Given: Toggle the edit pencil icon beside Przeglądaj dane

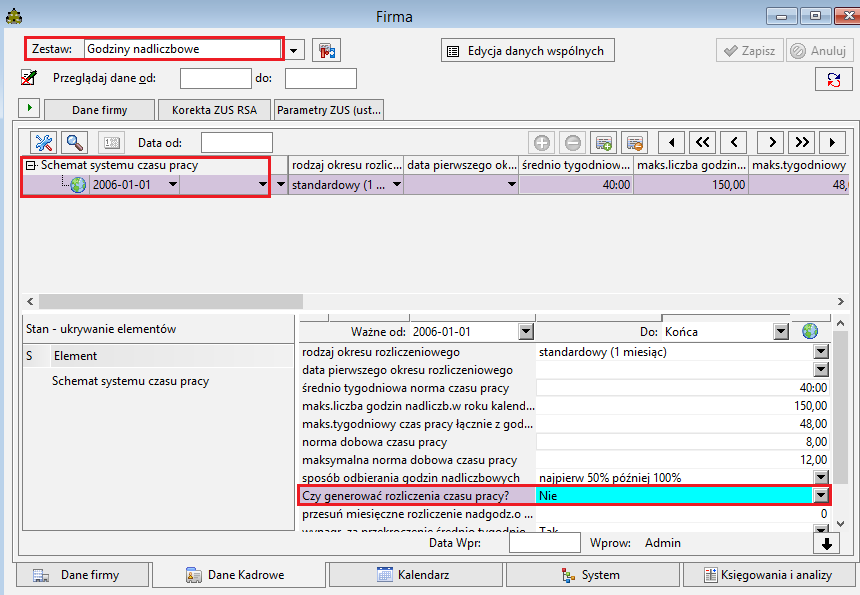Looking at the screenshot, I should pyautogui.click(x=29, y=78).
